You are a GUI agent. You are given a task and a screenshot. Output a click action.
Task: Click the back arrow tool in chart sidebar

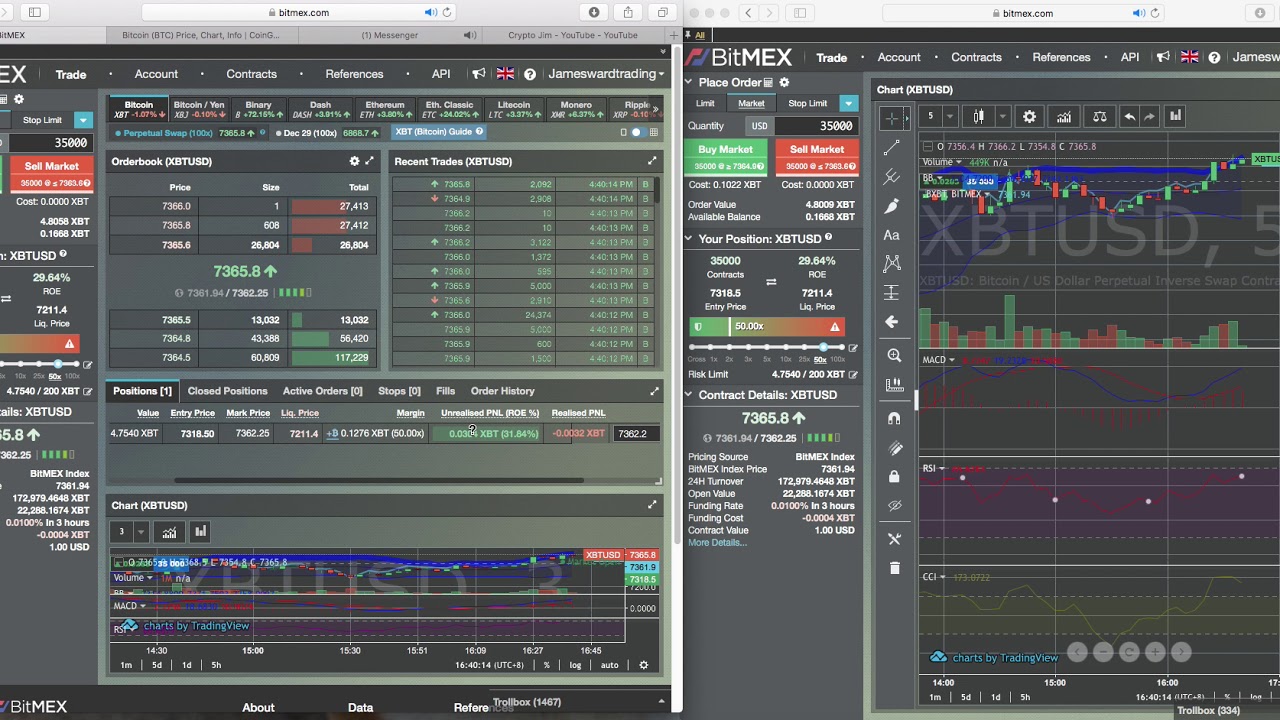(893, 322)
